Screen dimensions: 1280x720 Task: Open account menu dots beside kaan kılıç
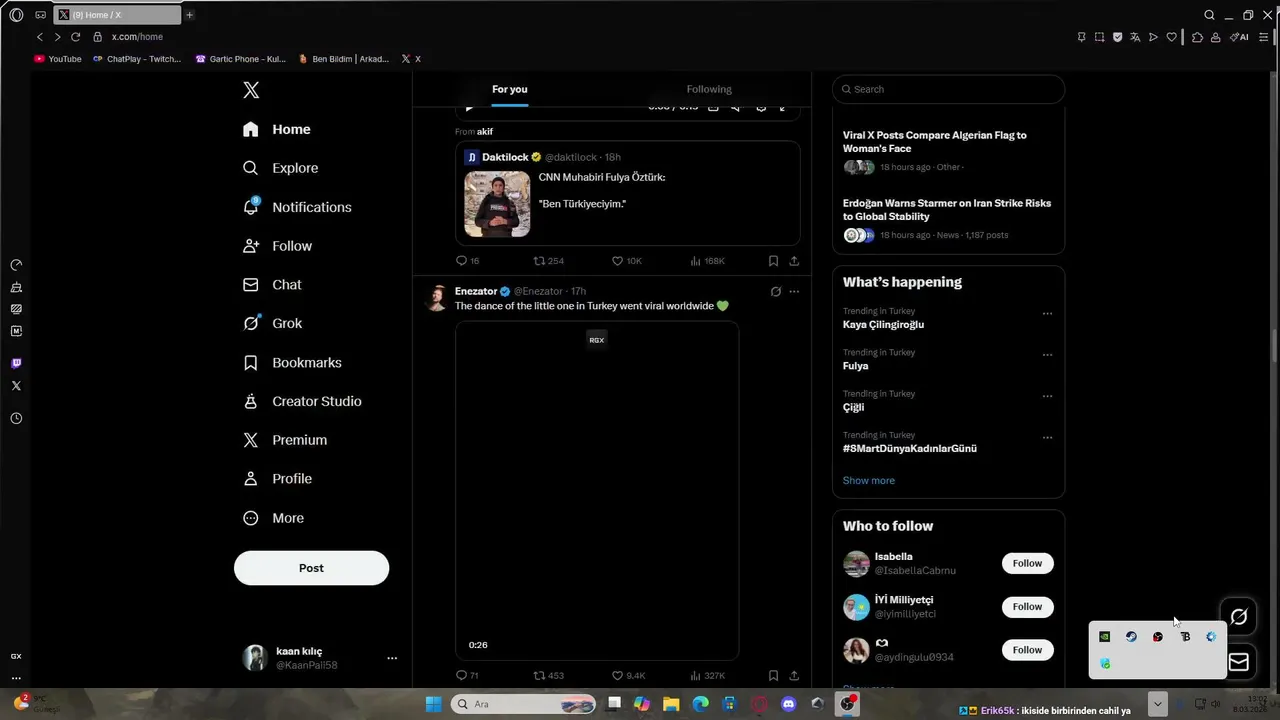click(392, 658)
